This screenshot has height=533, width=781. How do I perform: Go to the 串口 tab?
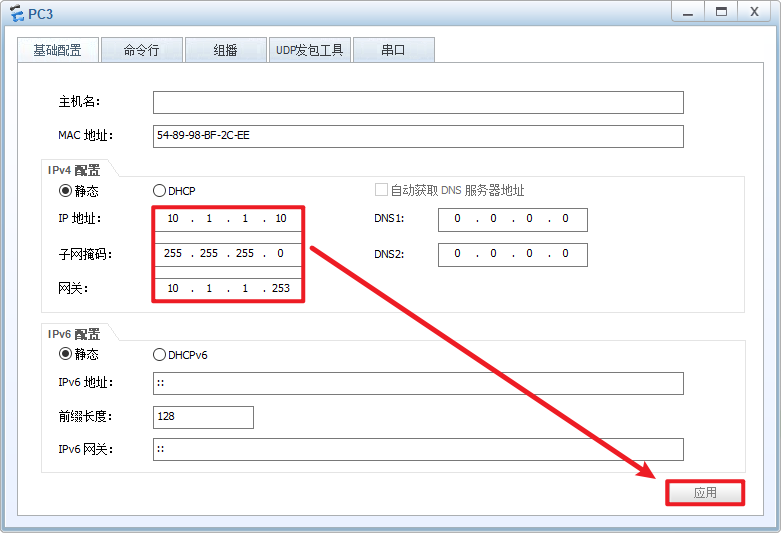tap(393, 50)
